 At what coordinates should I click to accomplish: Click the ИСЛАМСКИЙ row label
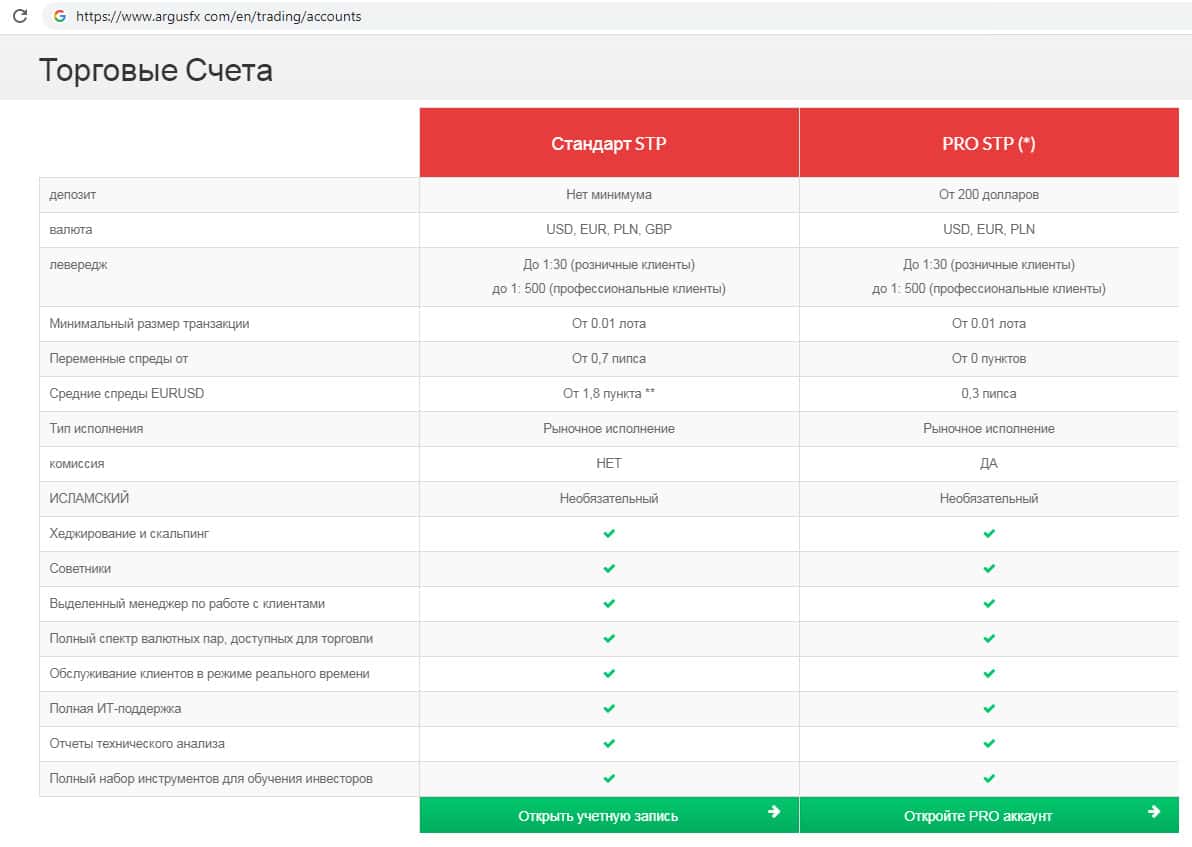pos(90,499)
